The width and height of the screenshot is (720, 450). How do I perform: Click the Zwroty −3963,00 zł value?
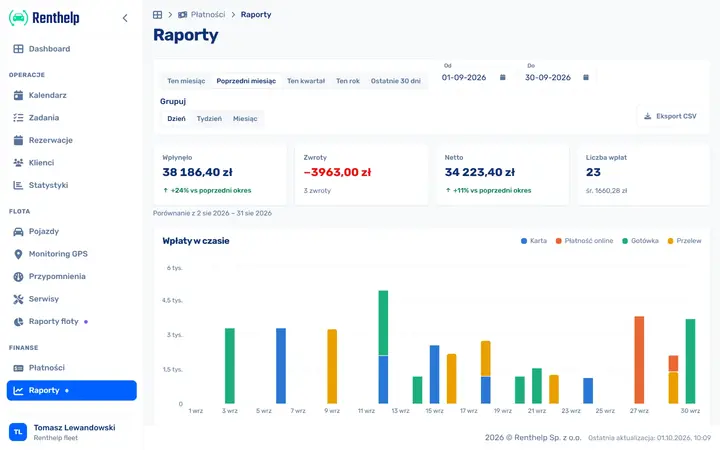tap(338, 172)
